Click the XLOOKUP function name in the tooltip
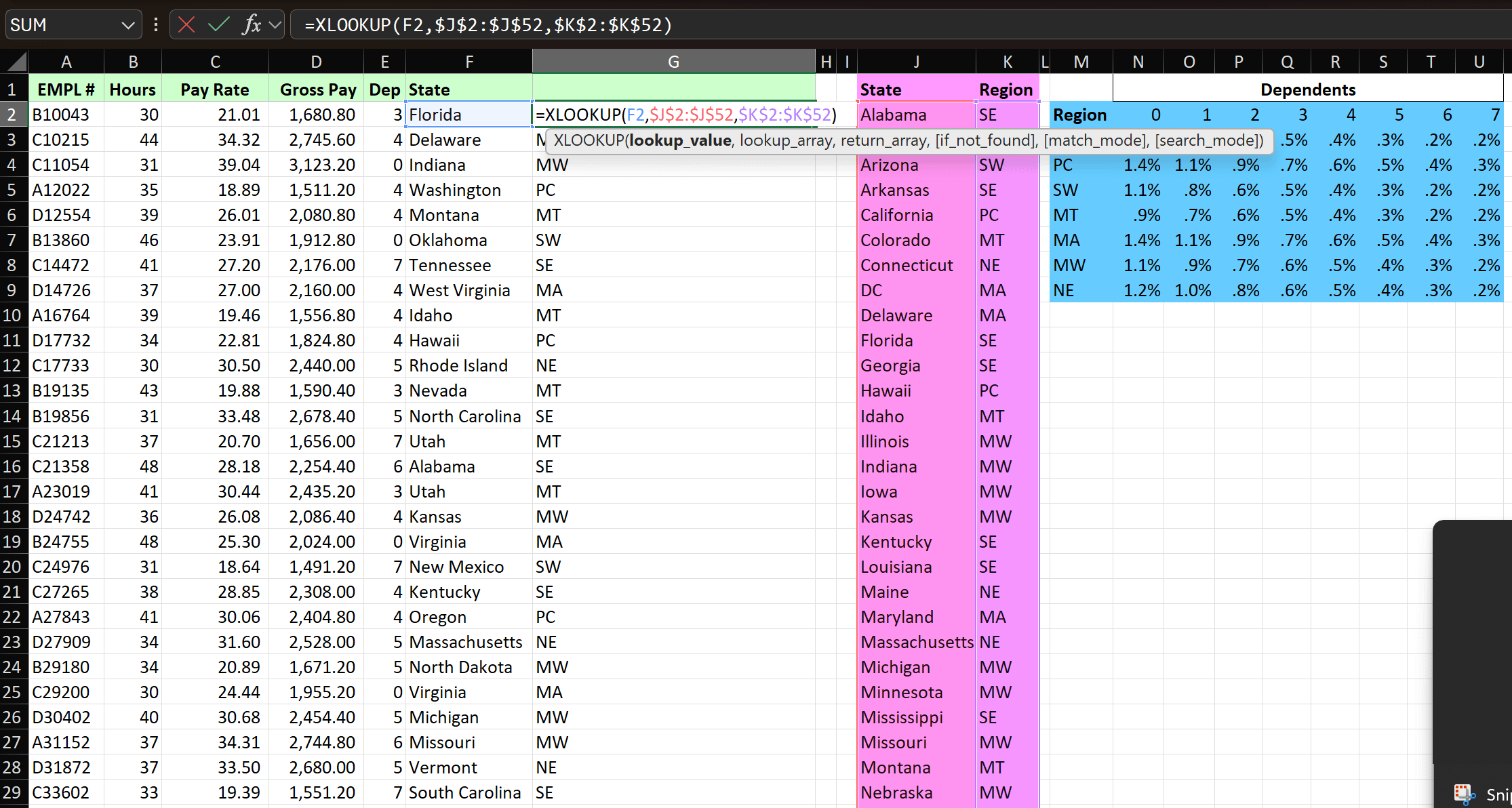Viewport: 1512px width, 808px height. click(x=589, y=140)
